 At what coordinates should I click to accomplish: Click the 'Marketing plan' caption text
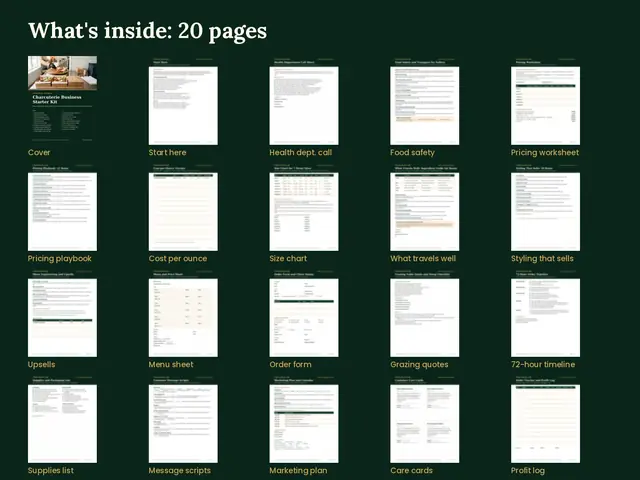(298, 471)
